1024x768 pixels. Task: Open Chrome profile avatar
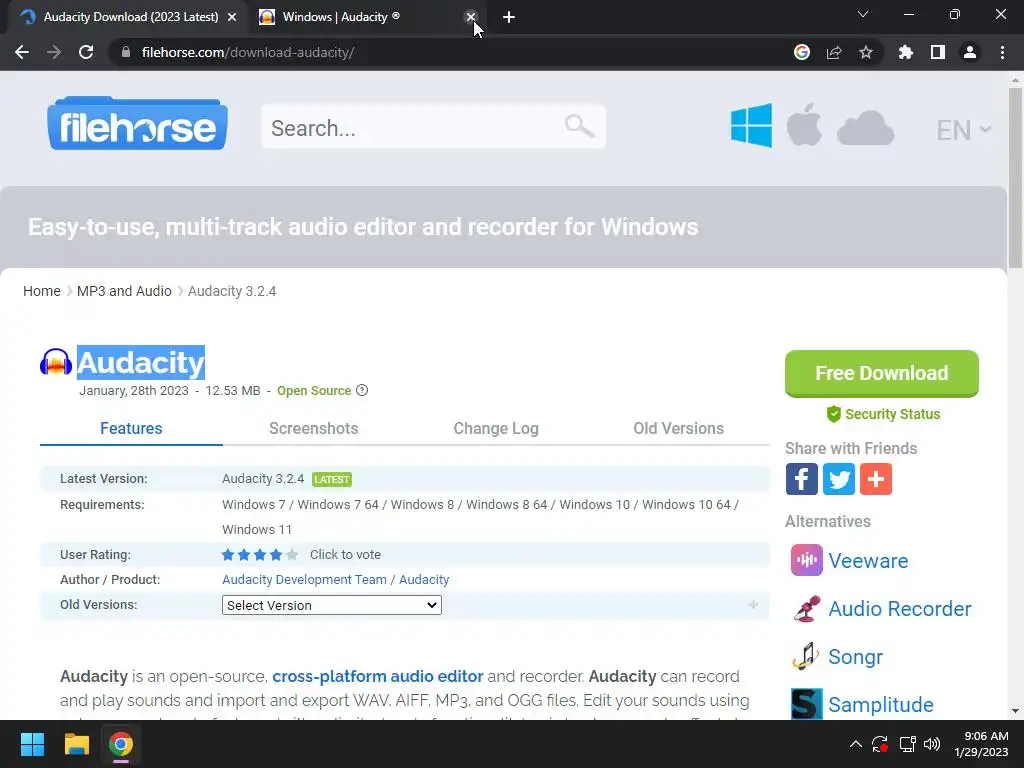click(x=970, y=52)
